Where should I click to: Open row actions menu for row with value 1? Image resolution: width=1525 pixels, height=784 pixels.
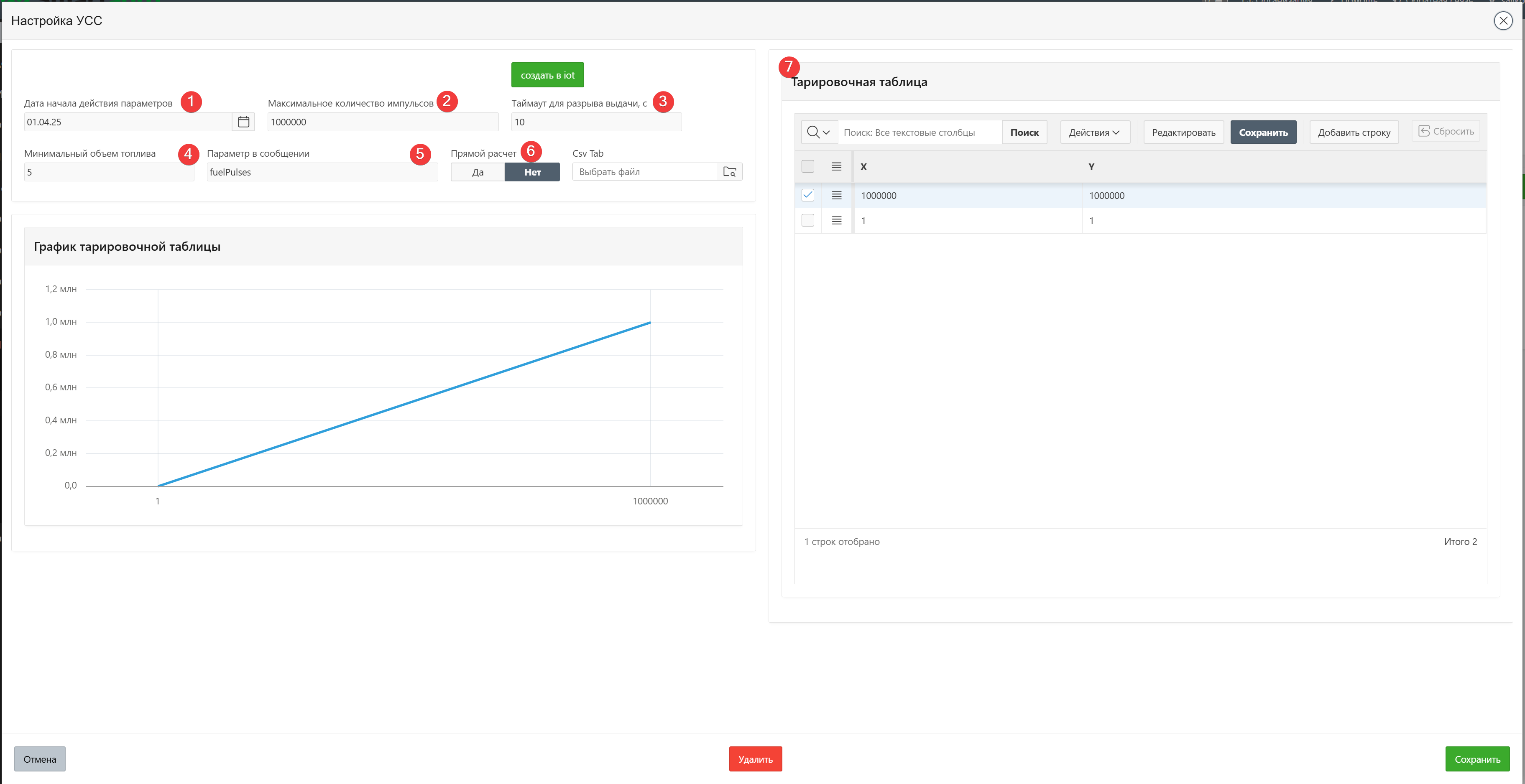836,220
